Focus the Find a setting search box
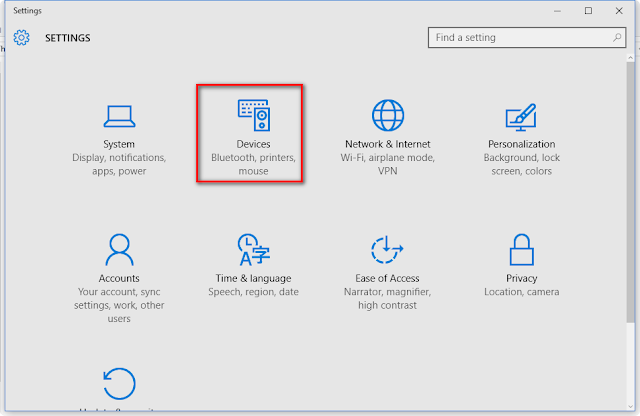This screenshot has width=640, height=416. click(x=527, y=38)
